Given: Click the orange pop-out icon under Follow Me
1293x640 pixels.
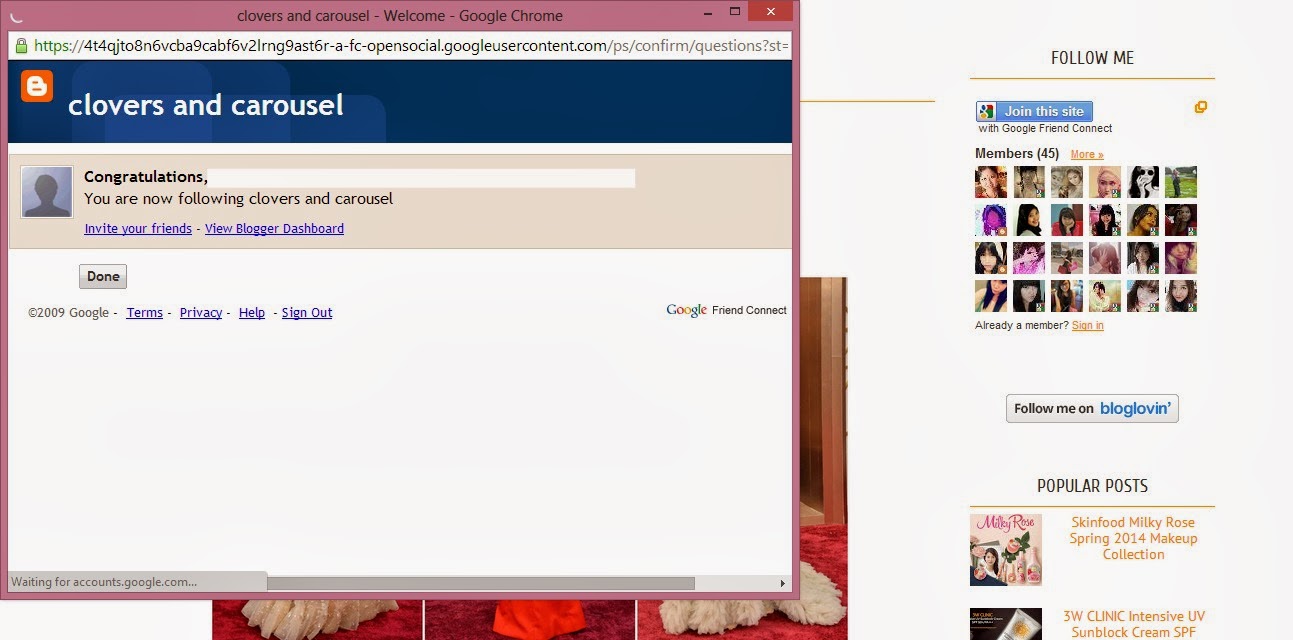Looking at the screenshot, I should click(1201, 107).
